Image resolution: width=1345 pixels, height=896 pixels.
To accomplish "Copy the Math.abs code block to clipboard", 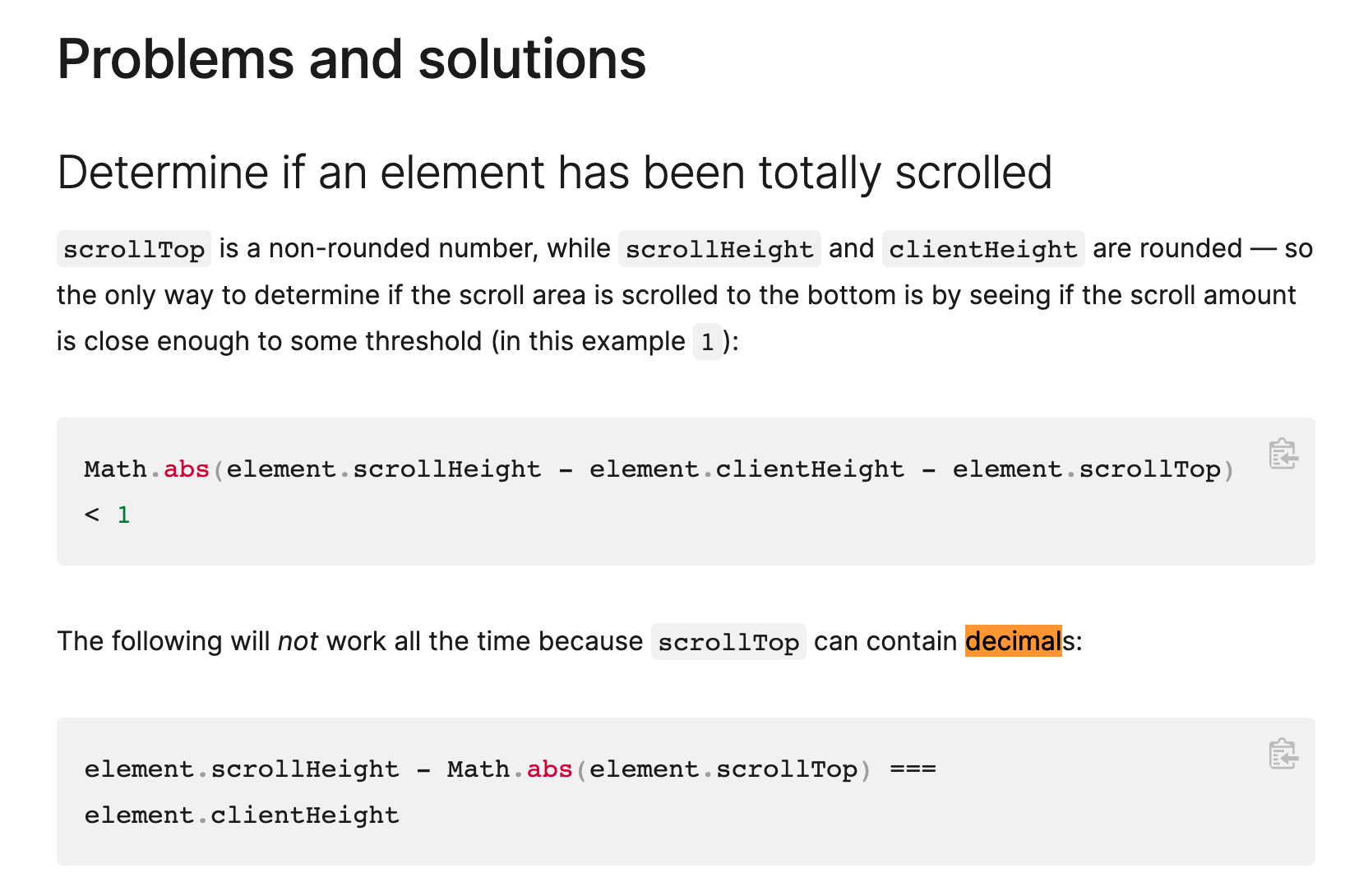I will pos(1283,454).
